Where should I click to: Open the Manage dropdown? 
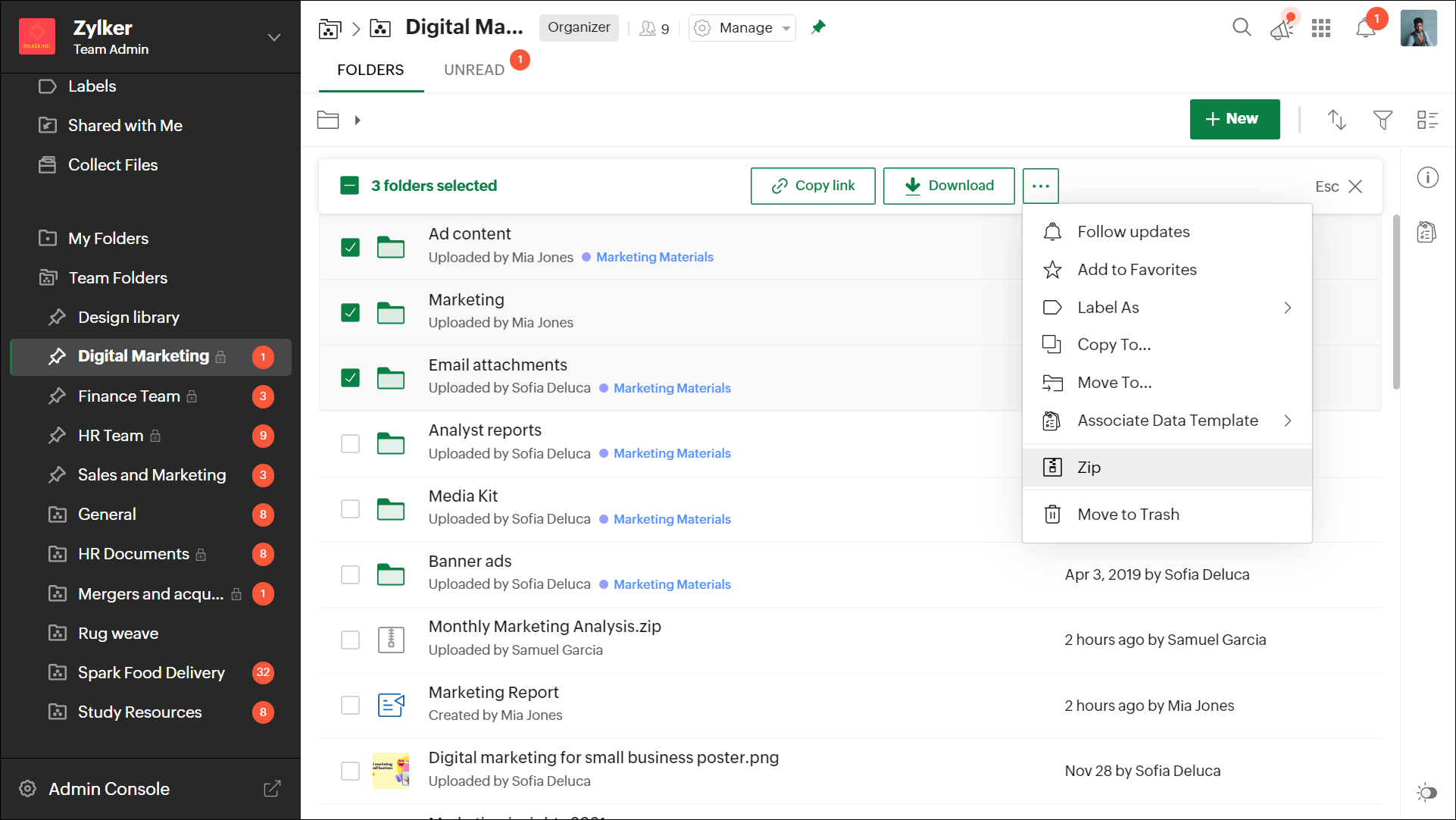pos(742,28)
